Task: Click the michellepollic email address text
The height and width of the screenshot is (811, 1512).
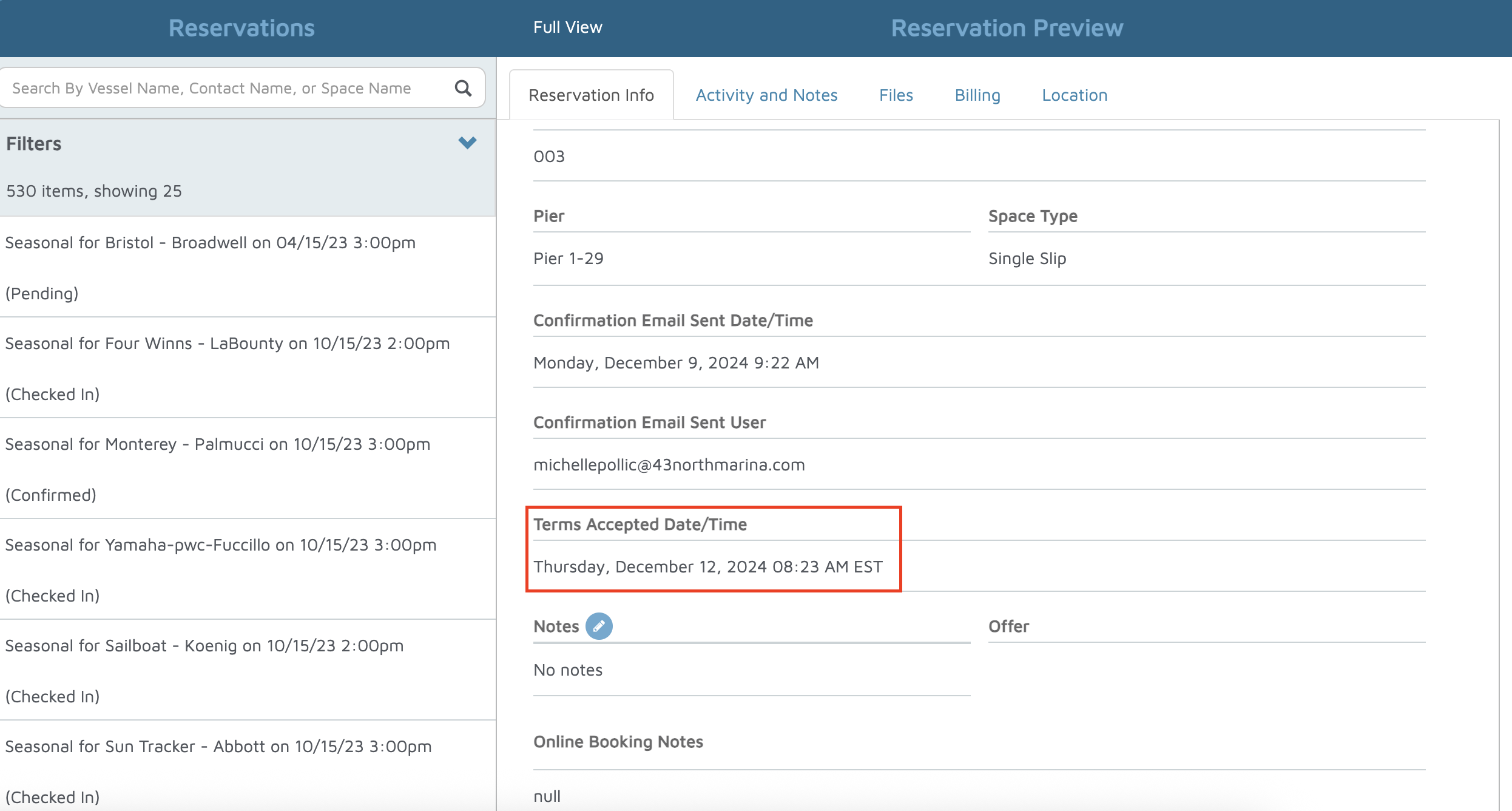Action: pyautogui.click(x=669, y=465)
